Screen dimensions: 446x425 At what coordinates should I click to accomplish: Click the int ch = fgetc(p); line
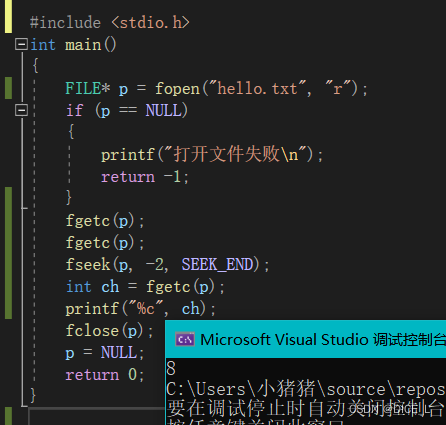[145, 287]
